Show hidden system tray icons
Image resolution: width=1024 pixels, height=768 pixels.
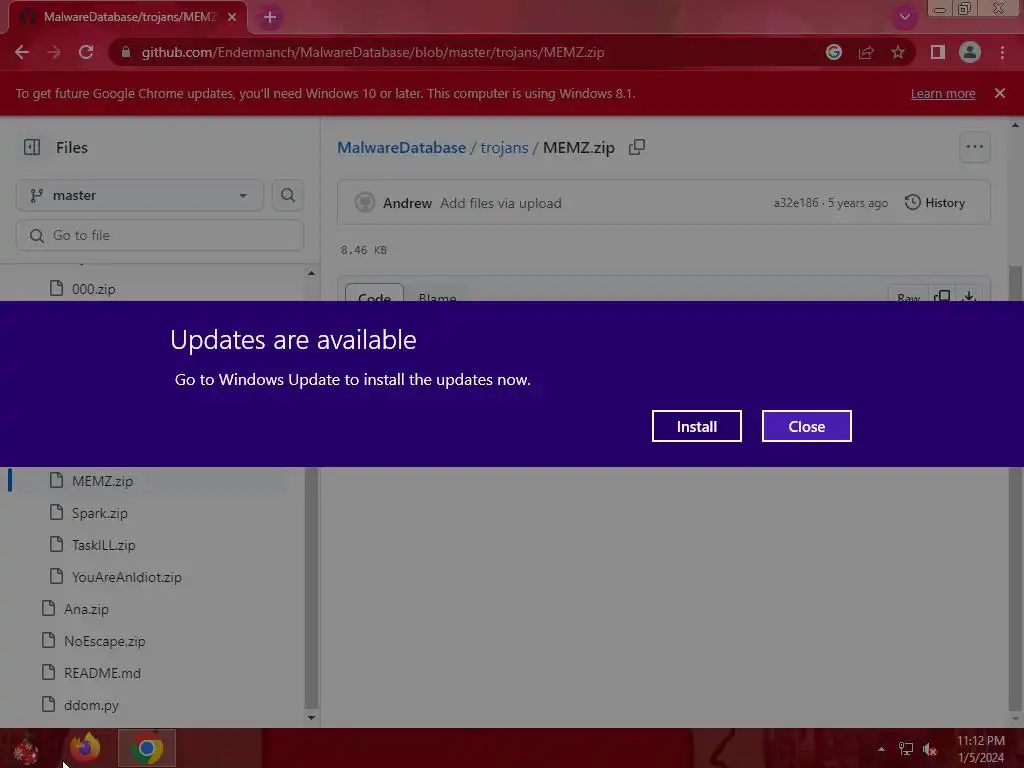click(881, 749)
